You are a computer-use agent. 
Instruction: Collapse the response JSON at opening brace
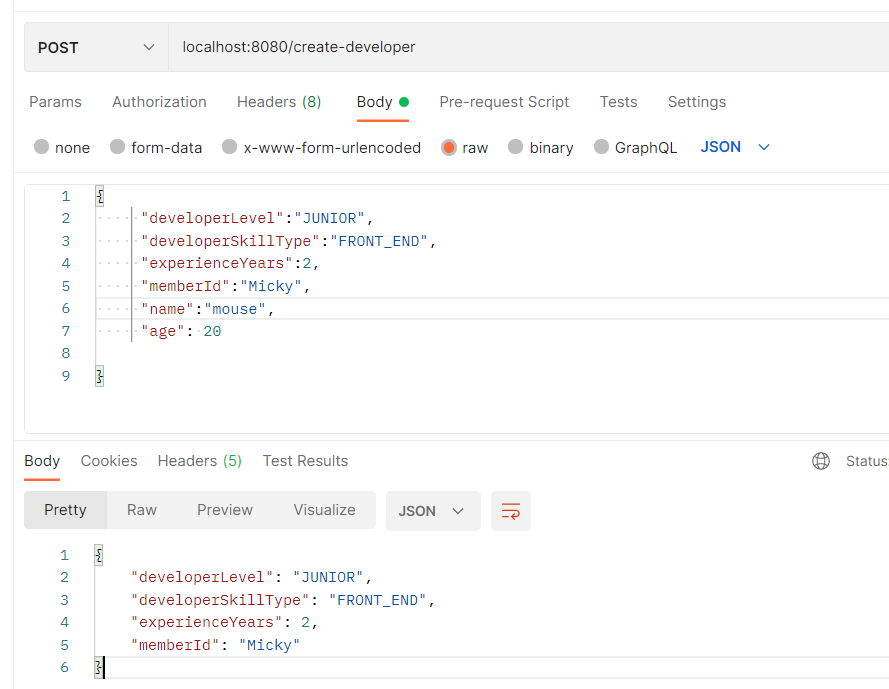click(x=99, y=555)
